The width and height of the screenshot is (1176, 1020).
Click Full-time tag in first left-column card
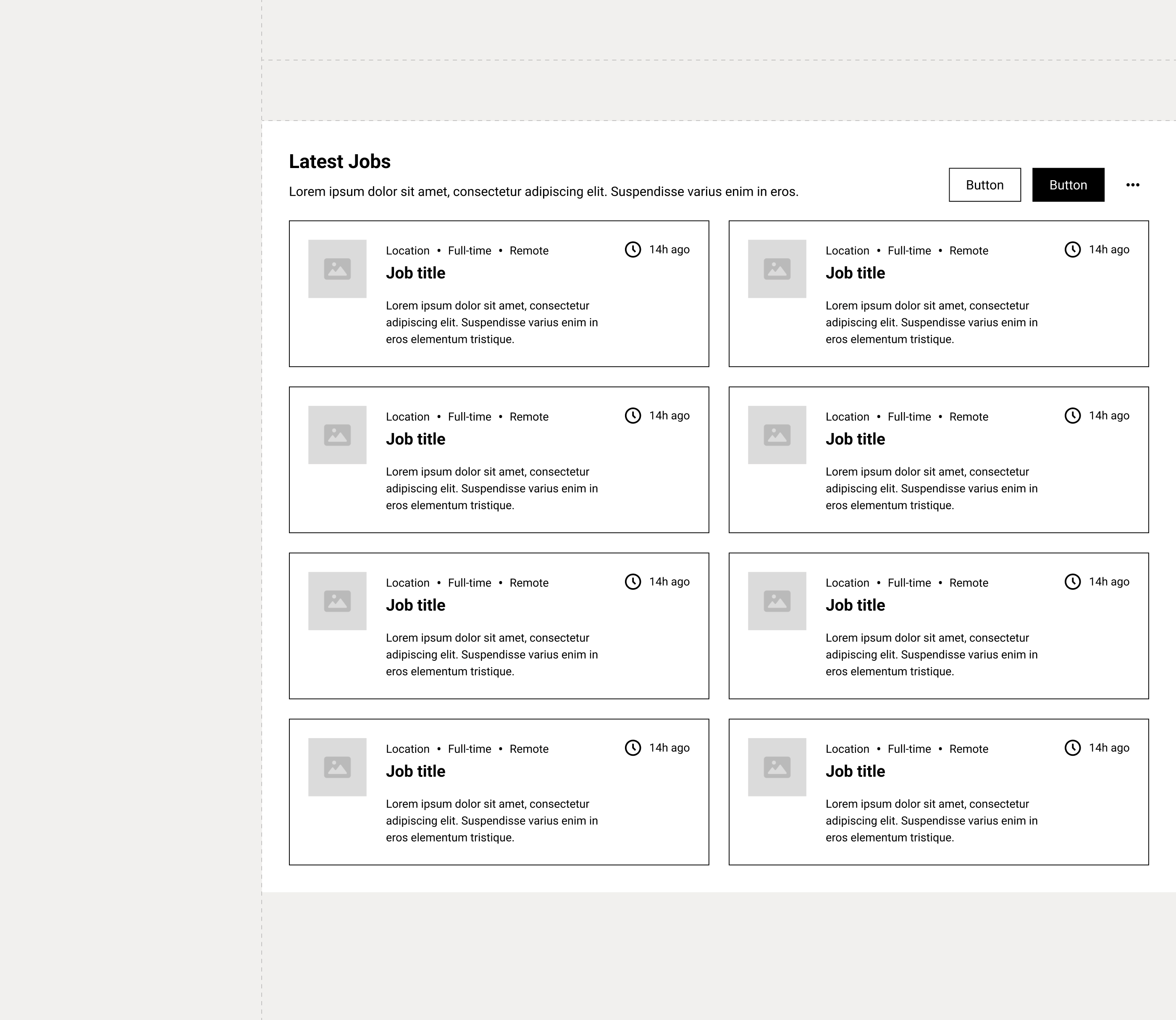point(470,251)
